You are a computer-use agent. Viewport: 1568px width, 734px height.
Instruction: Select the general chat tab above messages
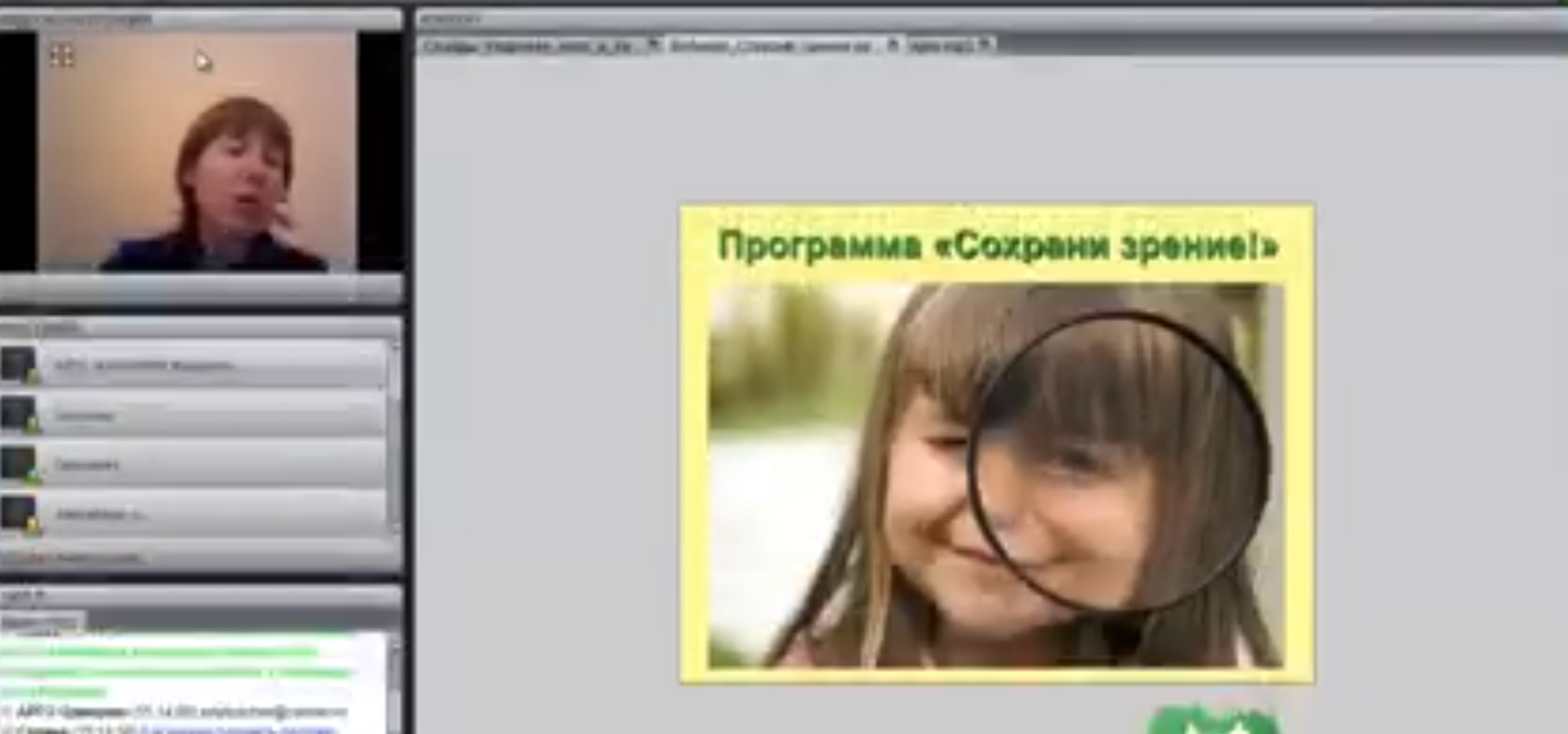tap(41, 622)
